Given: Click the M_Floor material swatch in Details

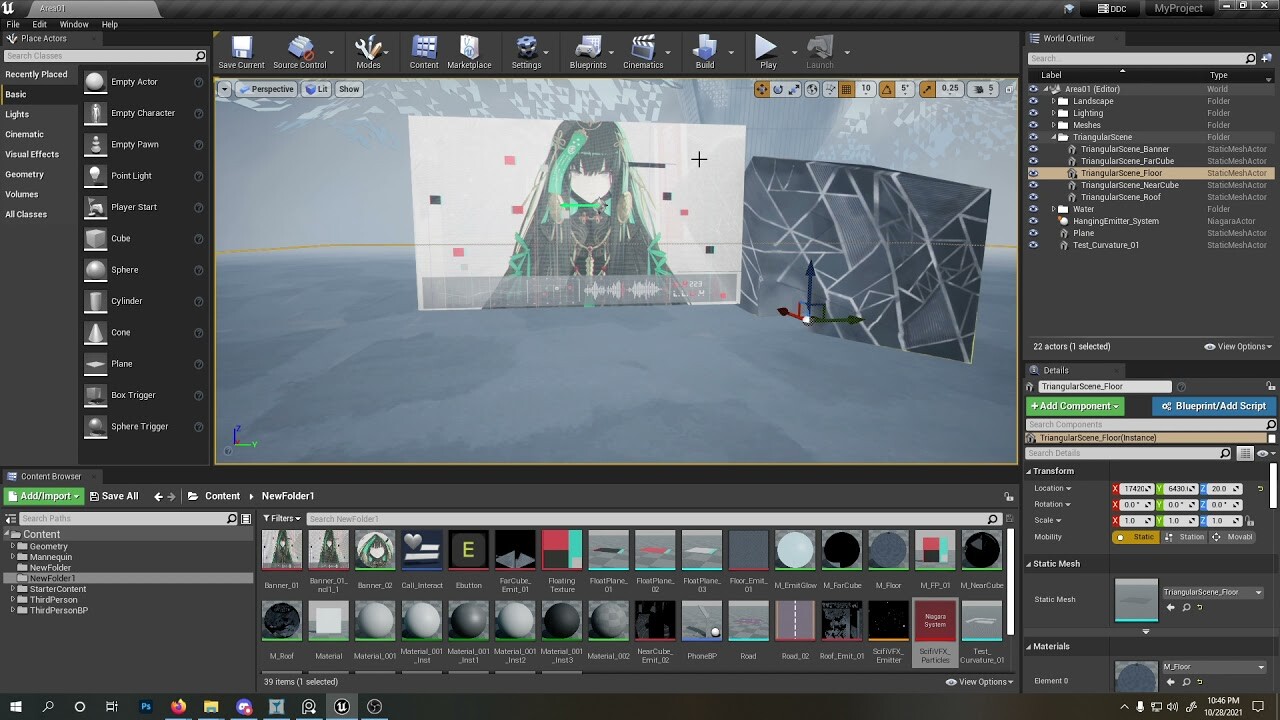Looking at the screenshot, I should 1135,677.
